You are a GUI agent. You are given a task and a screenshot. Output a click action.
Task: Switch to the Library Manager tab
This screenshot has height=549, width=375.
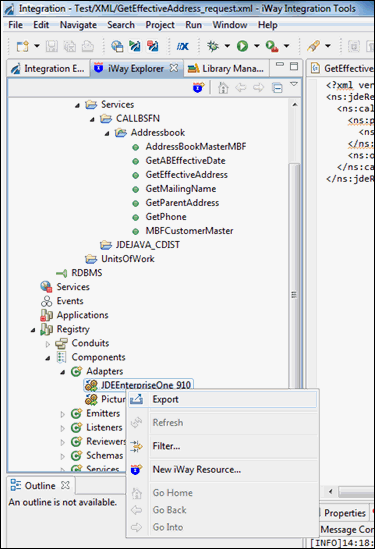226,69
